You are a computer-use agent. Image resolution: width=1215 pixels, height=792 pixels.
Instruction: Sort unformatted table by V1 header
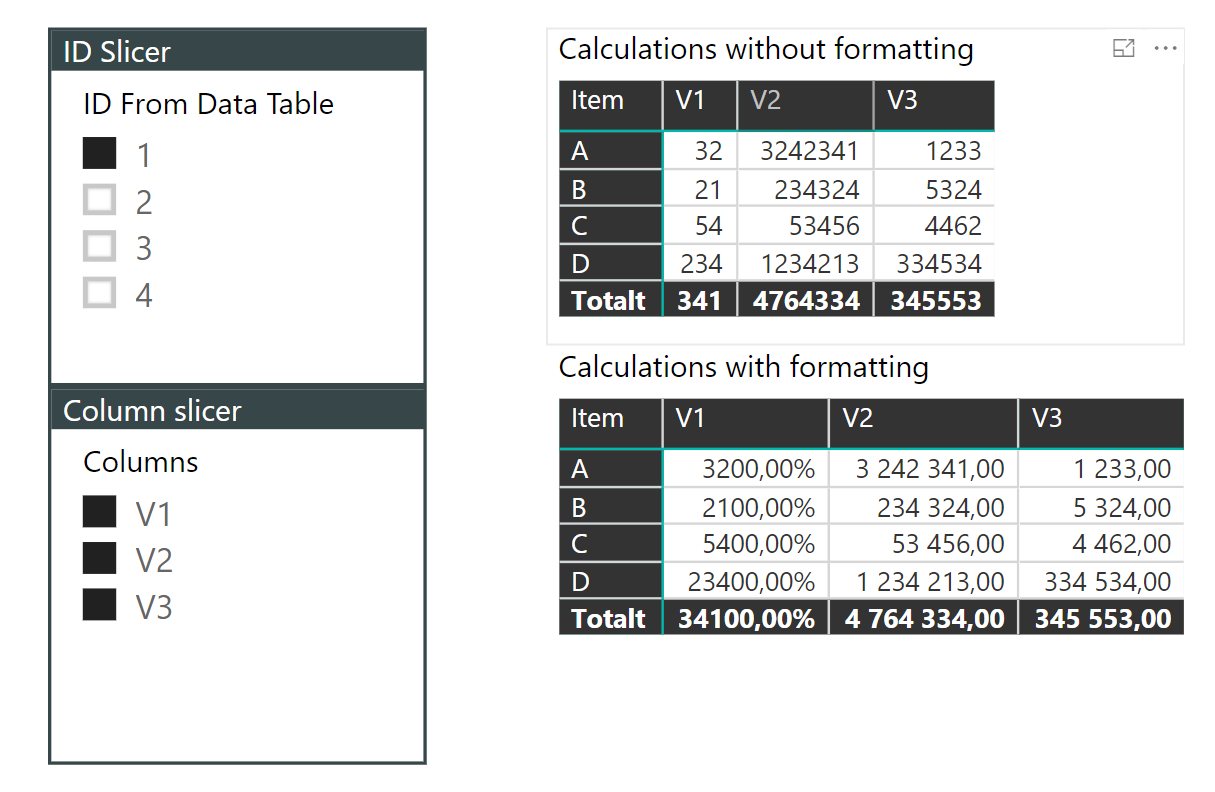700,104
